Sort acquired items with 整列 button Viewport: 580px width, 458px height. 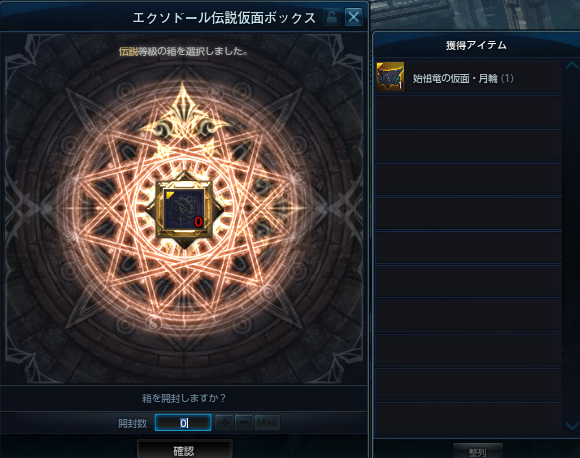[x=478, y=451]
